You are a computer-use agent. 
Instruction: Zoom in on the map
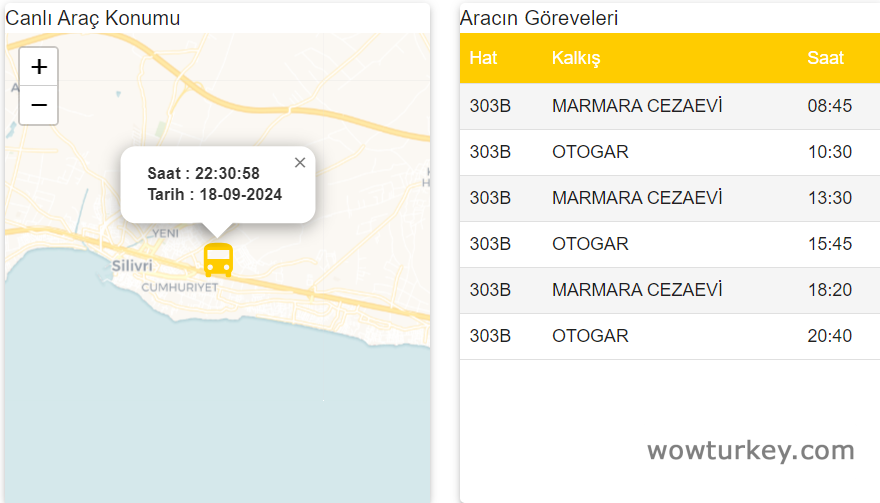[39, 67]
